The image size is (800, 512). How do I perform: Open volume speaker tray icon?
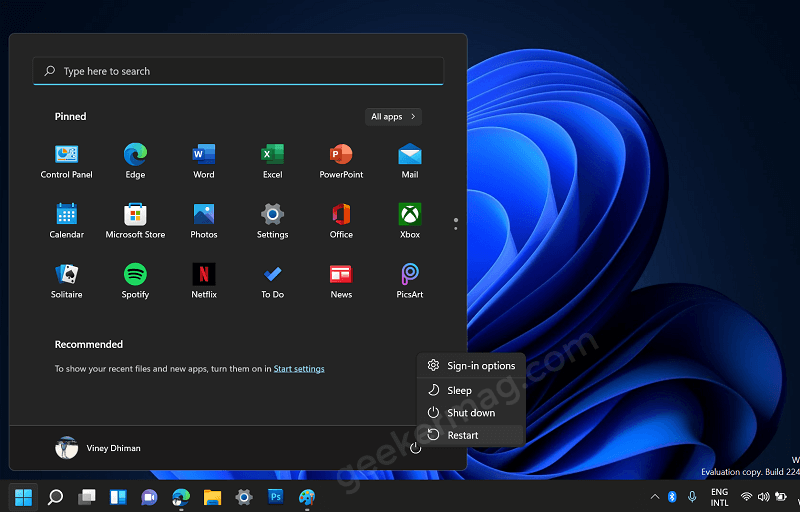click(x=763, y=497)
